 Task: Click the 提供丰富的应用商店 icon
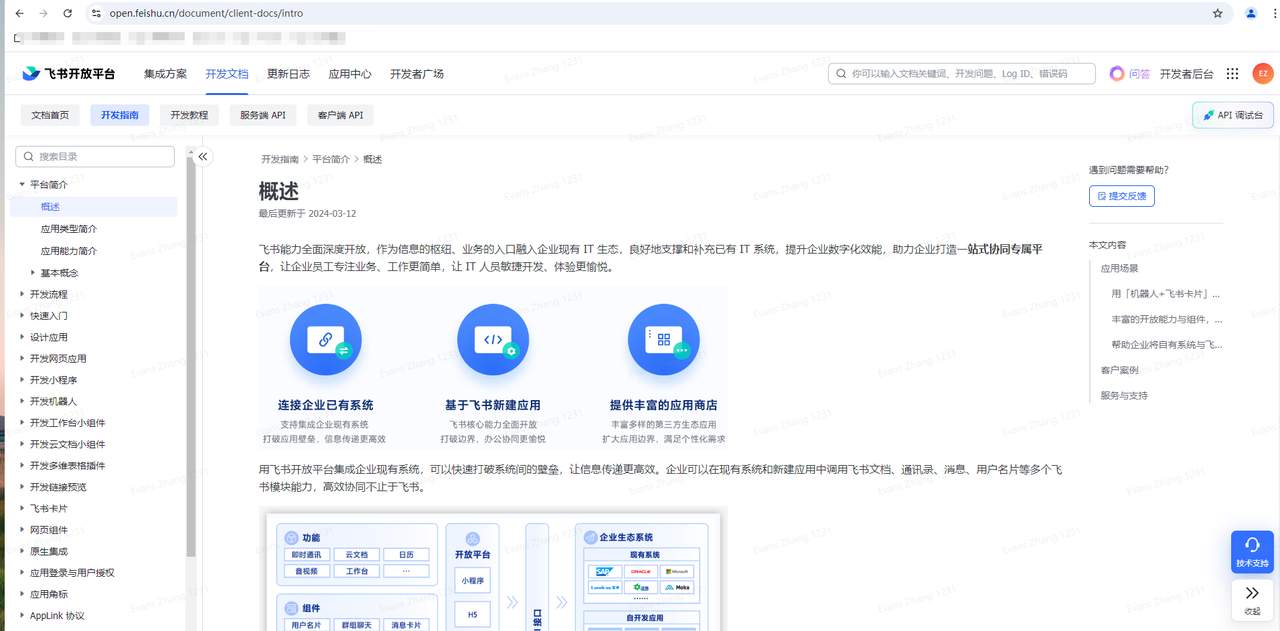pyautogui.click(x=664, y=340)
